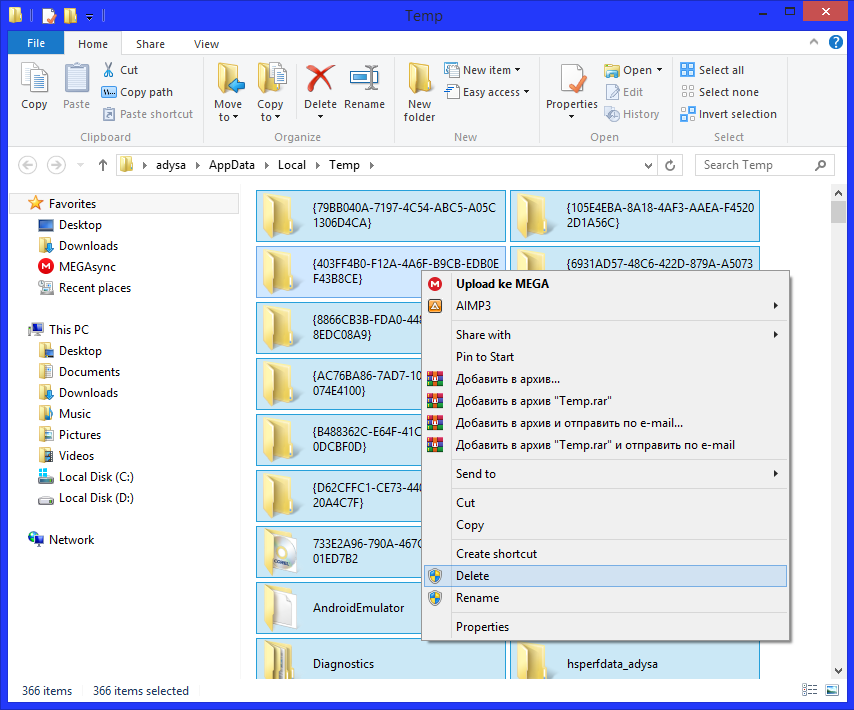Screen dimensions: 854x710
Task: Choose Delete from the context menu
Action: 473,576
